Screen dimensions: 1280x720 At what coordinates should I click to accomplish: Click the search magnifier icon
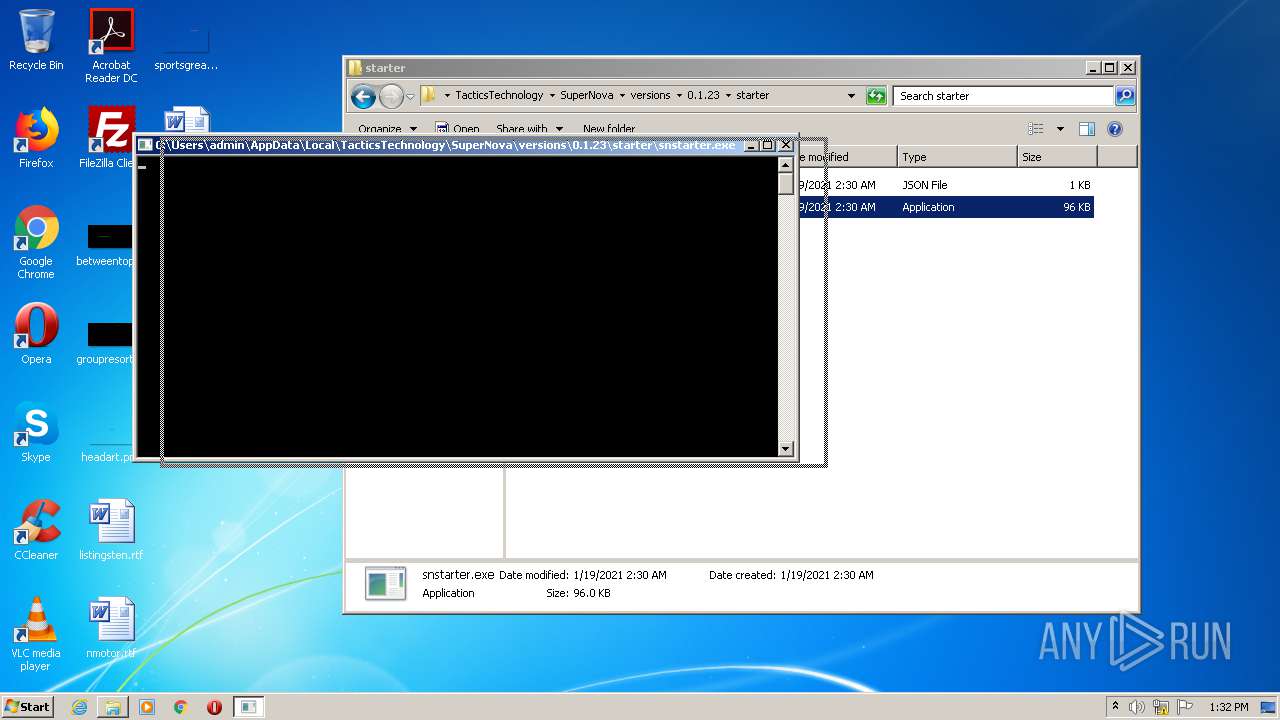(1125, 96)
